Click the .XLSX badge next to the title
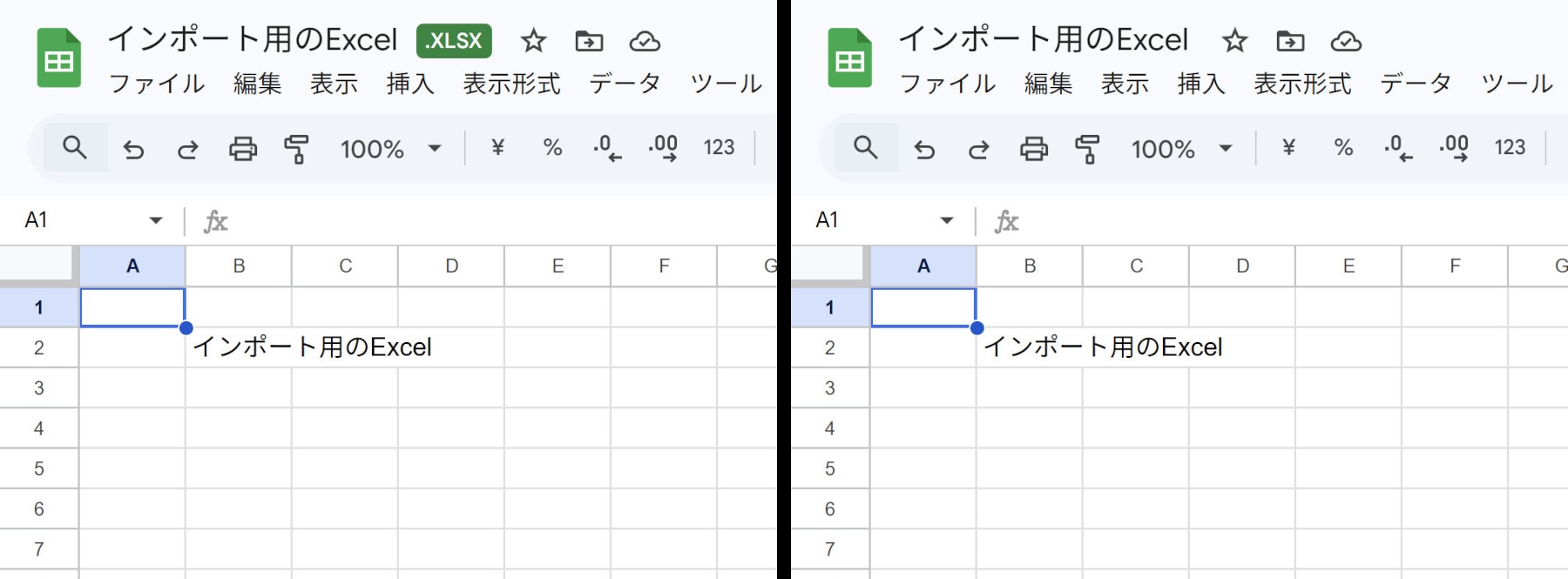This screenshot has height=579, width=1568. [454, 41]
